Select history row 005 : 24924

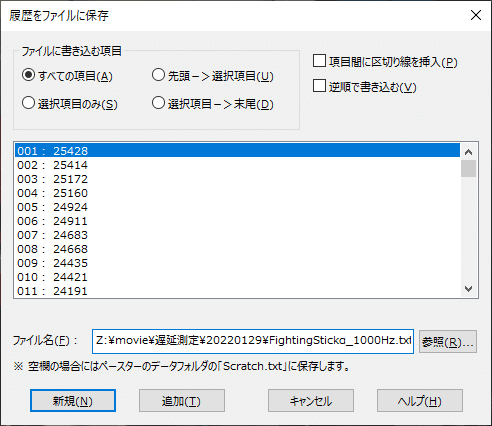[237, 207]
